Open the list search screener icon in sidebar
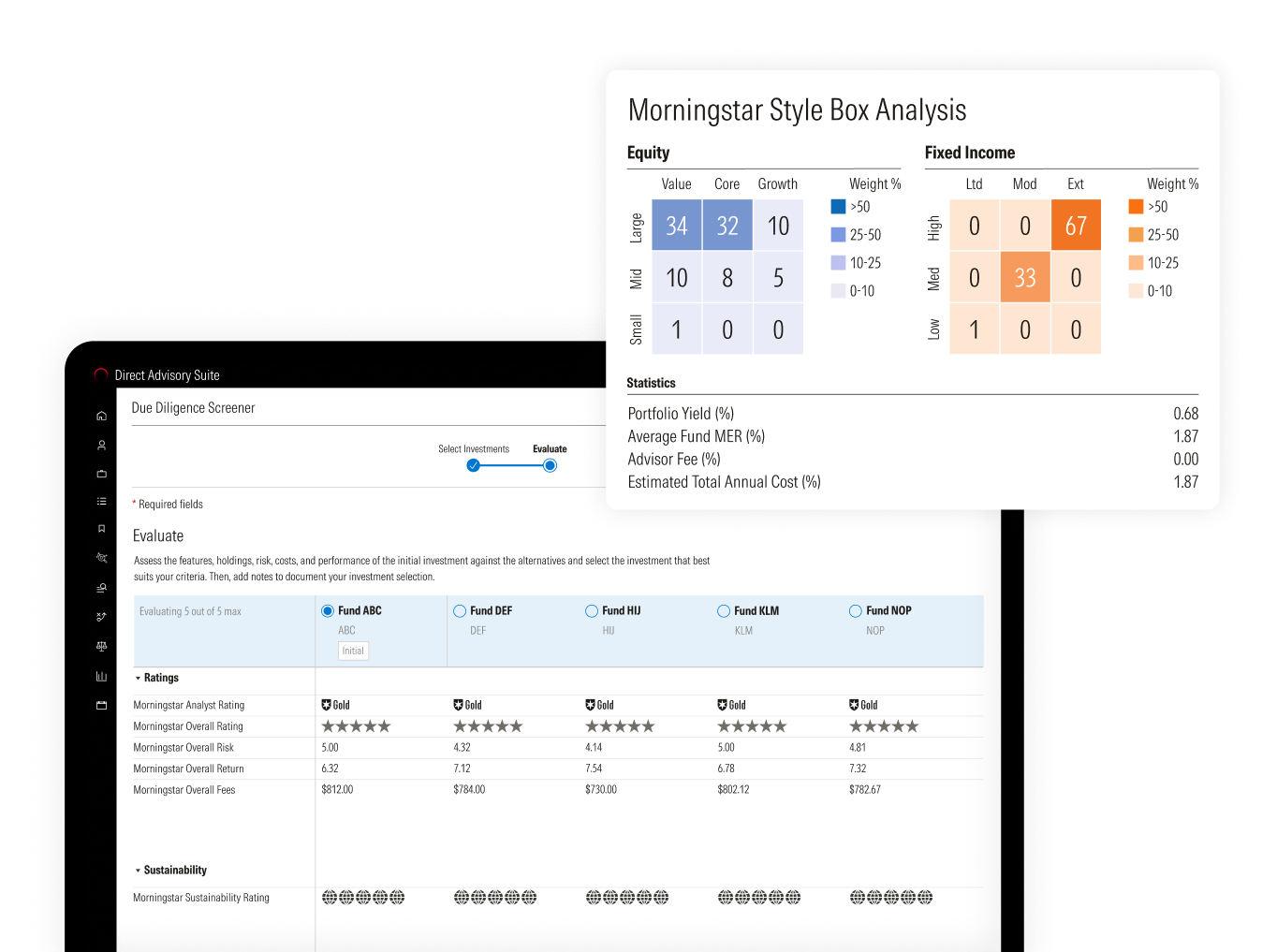The image size is (1277, 952). click(101, 588)
